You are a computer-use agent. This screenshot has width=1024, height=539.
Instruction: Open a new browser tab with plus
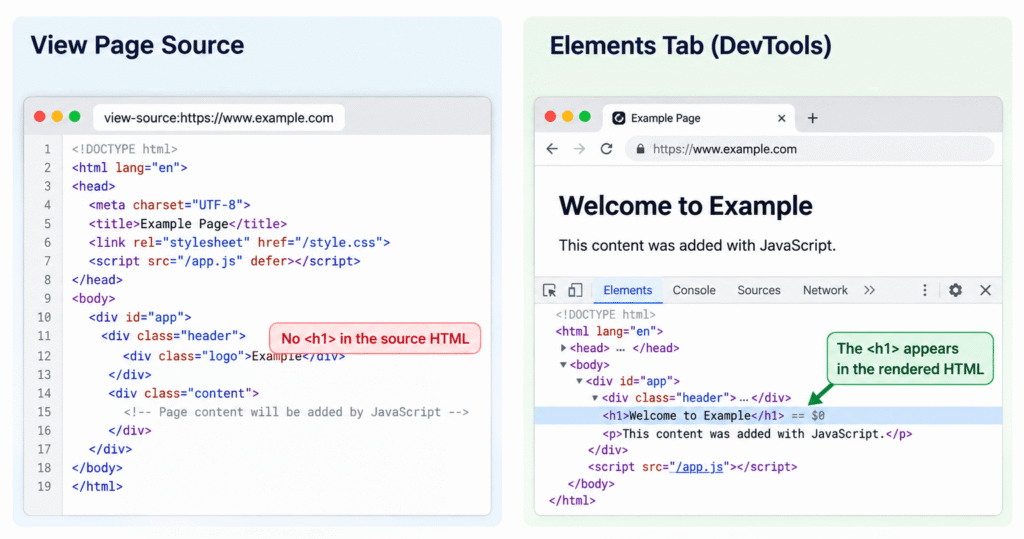click(x=812, y=118)
